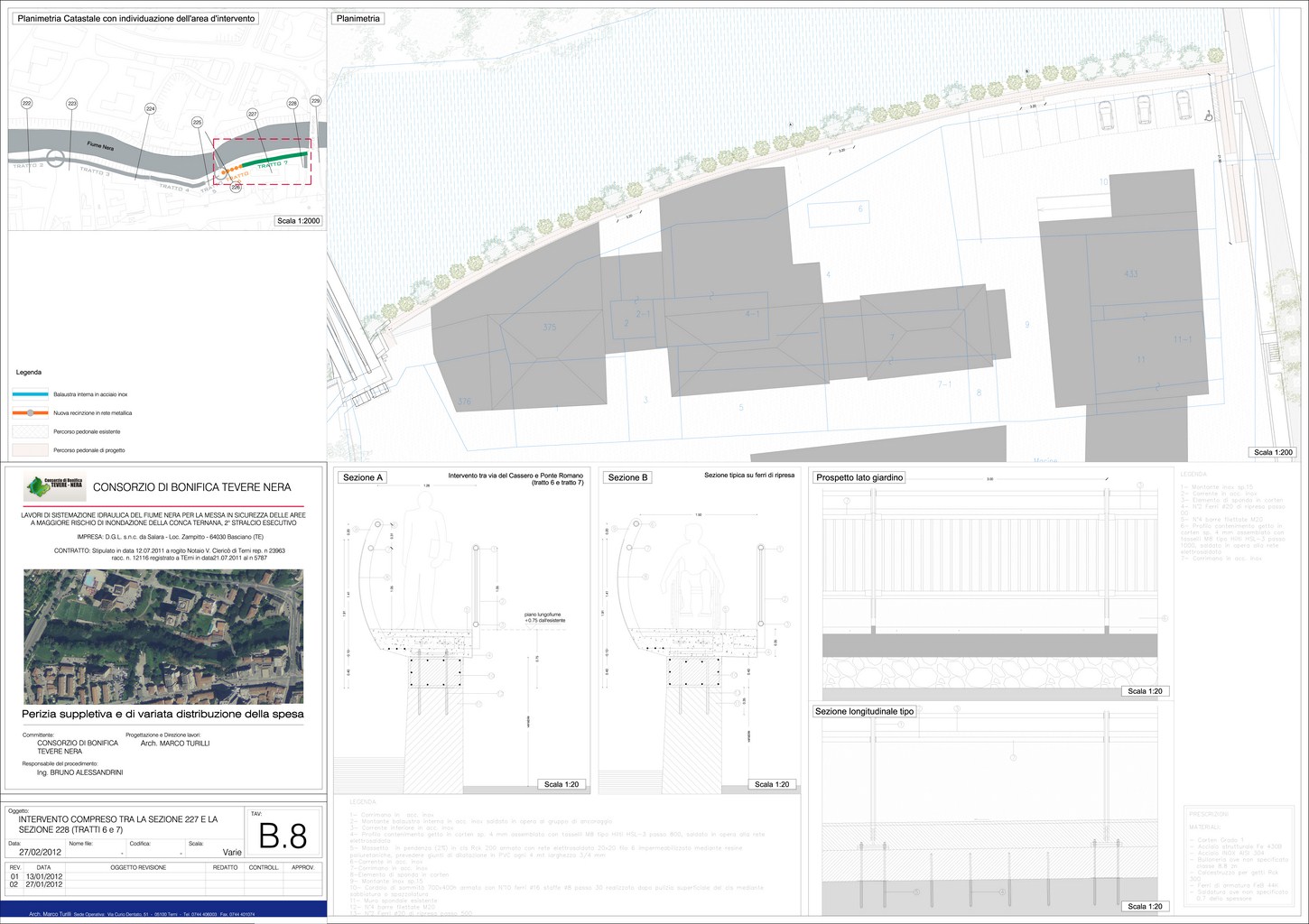Click parcel number 375 on the Planimetria

[550, 328]
